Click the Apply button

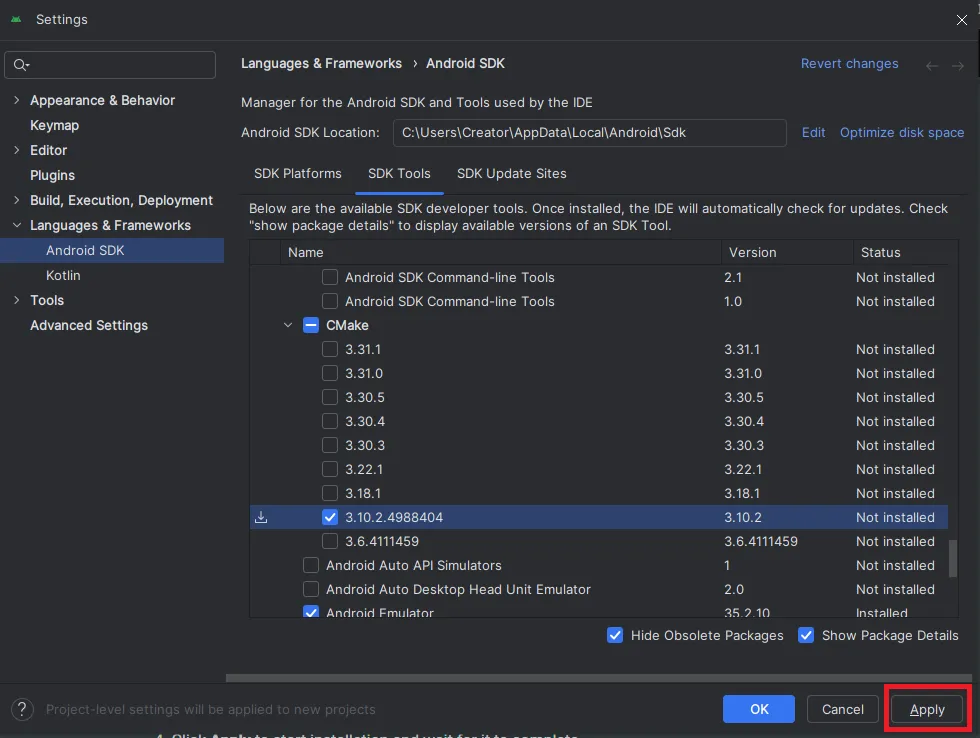coord(927,709)
